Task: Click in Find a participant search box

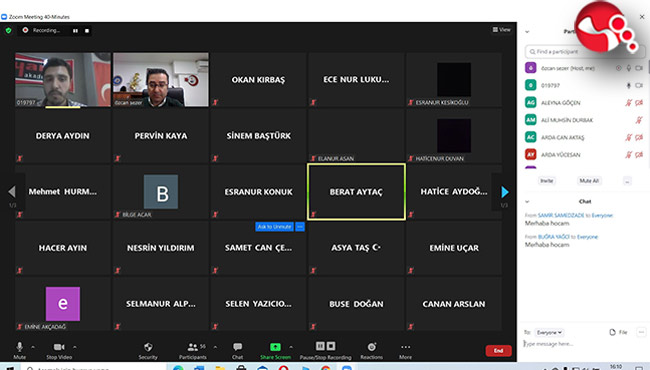Action: click(x=585, y=52)
